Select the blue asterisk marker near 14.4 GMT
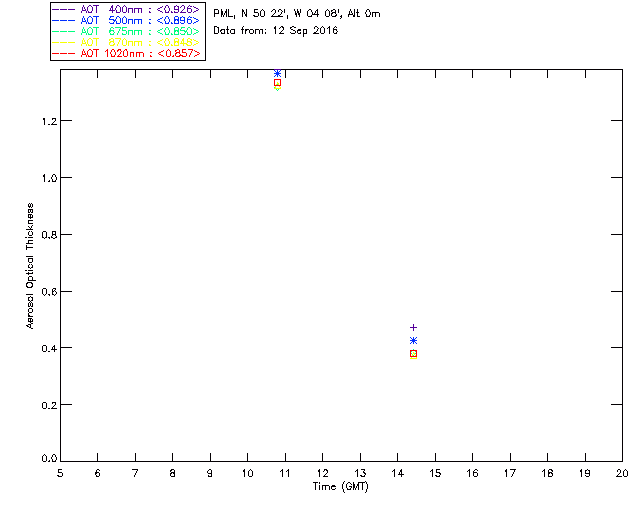This screenshot has height=512, width=640. click(x=413, y=341)
